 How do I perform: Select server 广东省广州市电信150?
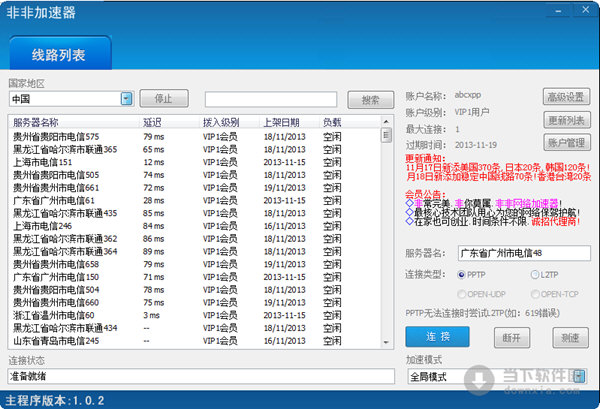54,277
